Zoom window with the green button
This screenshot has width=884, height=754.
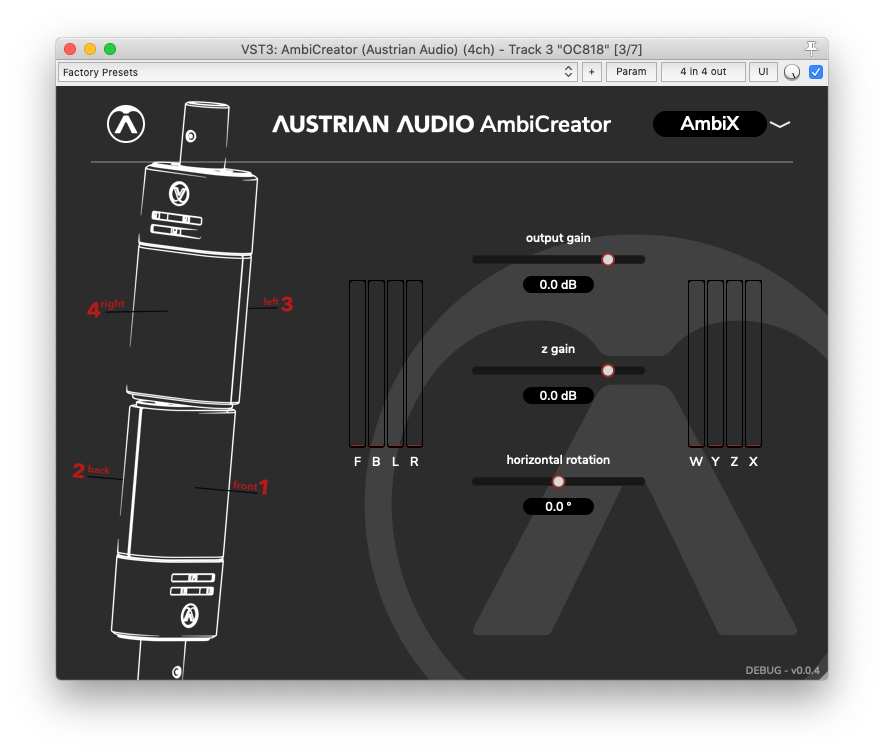click(110, 49)
